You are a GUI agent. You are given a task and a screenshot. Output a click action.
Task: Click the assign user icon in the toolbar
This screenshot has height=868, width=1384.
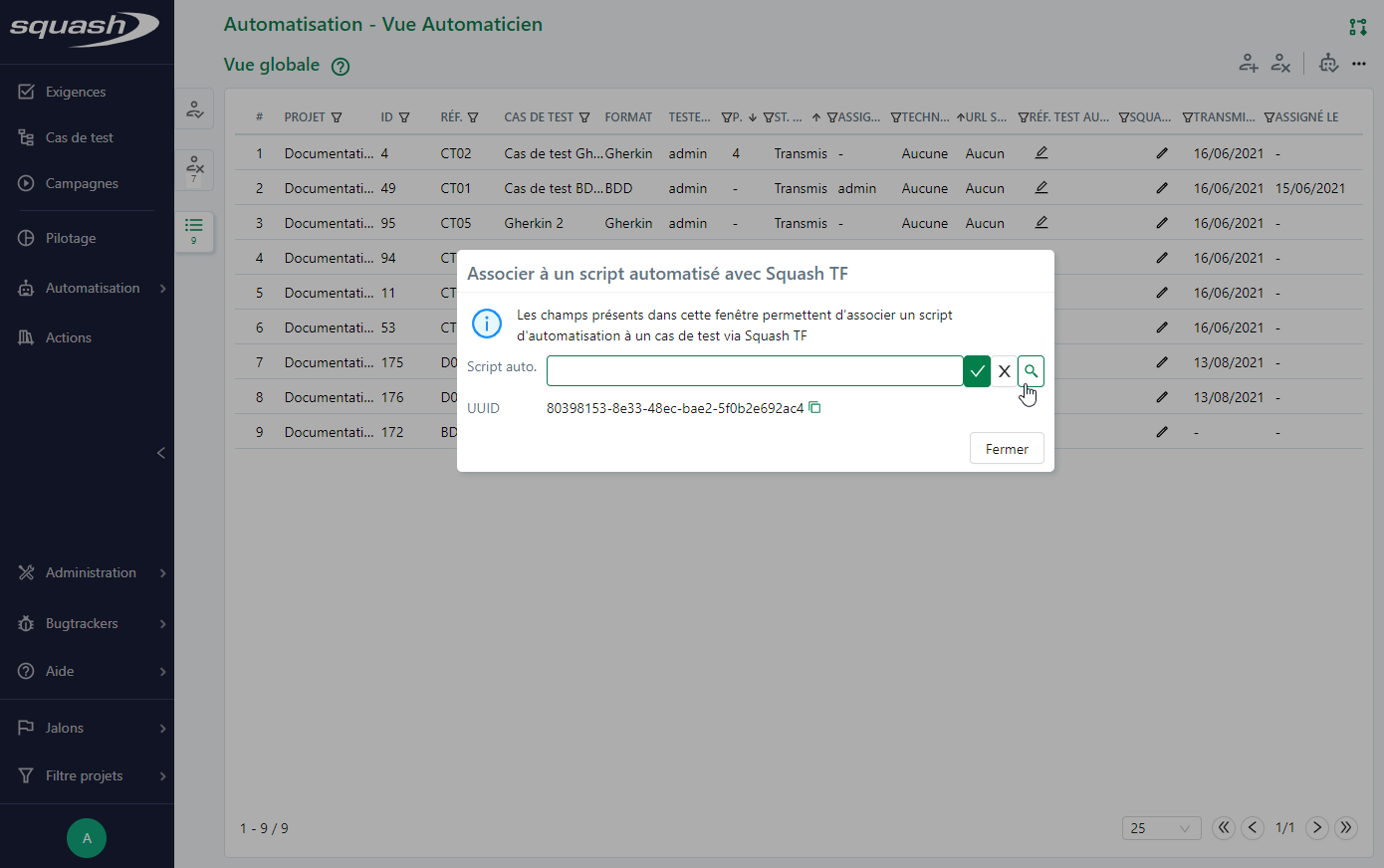(x=1249, y=62)
